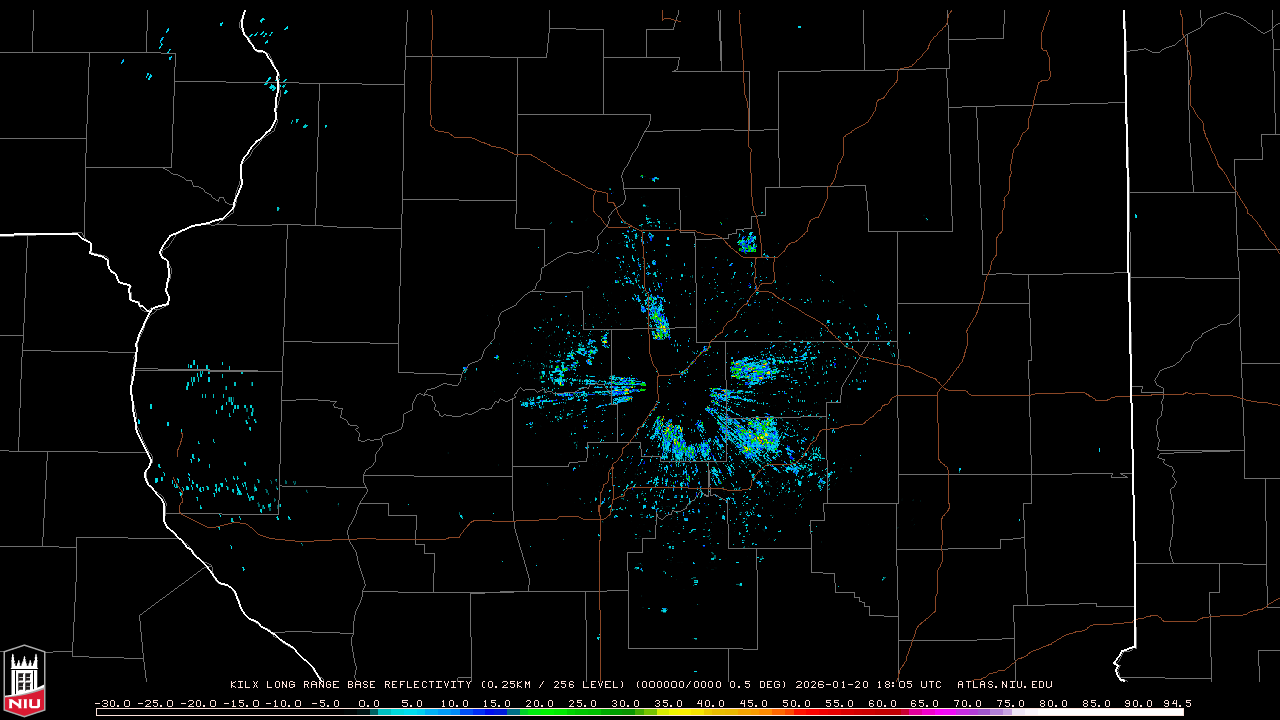The height and width of the screenshot is (720, 1280).
Task: Click the strong echo band north of radar center
Action: tap(658, 318)
